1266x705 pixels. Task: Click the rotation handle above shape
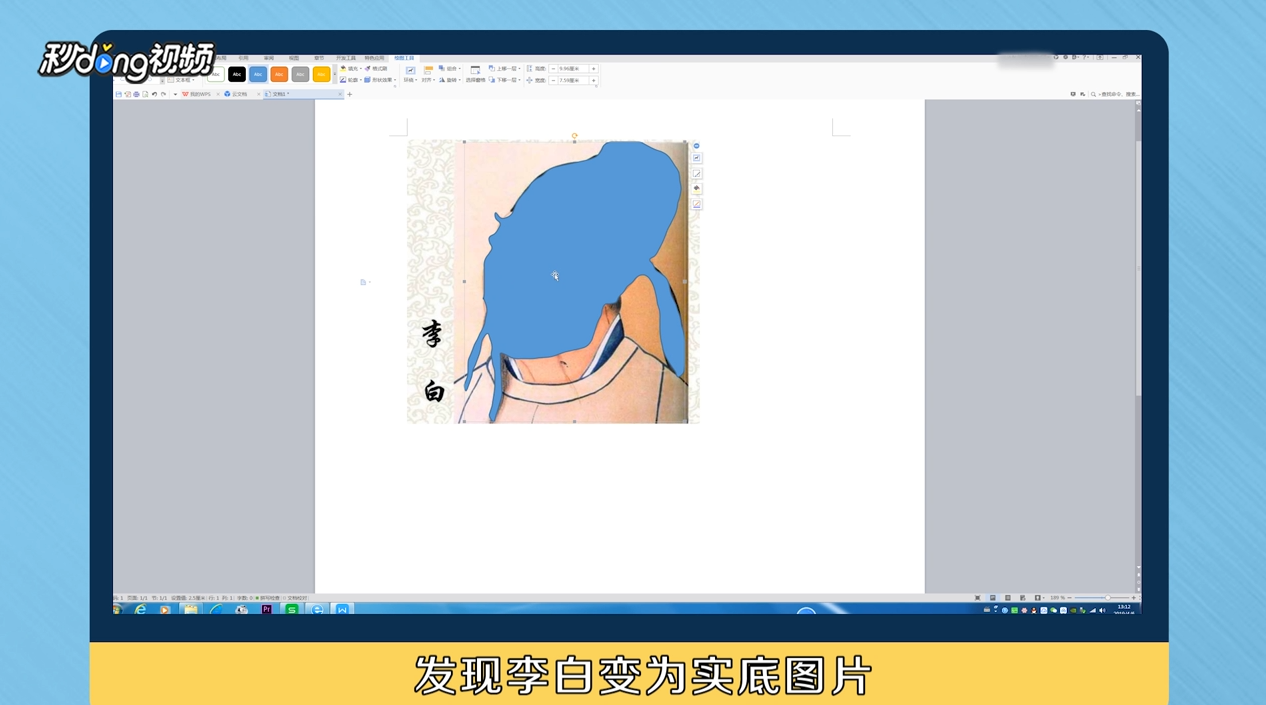(x=574, y=136)
